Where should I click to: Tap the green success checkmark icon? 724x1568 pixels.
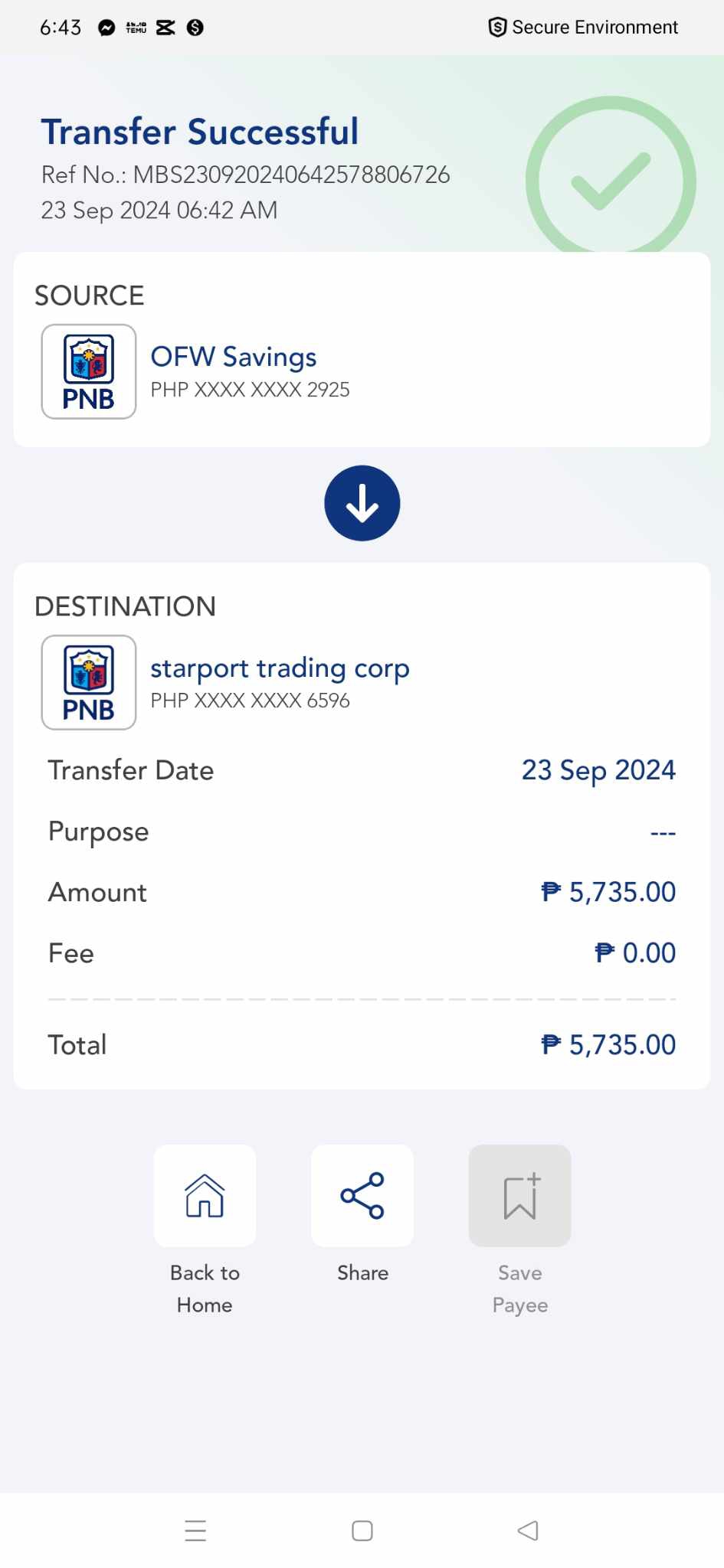(611, 181)
